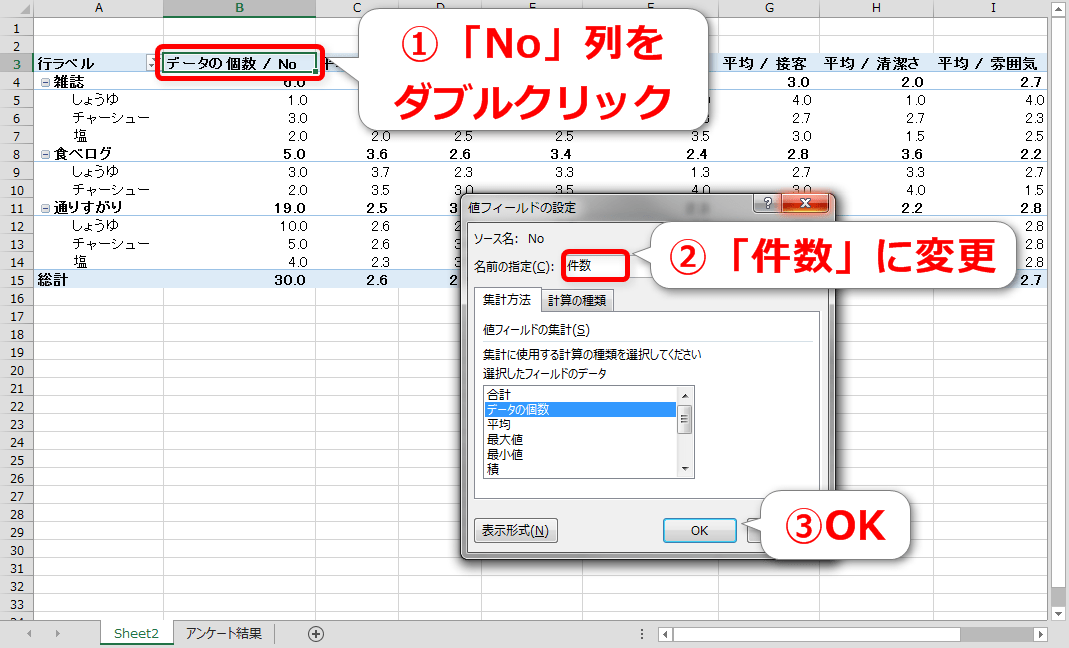The height and width of the screenshot is (648, 1069).
Task: Select row 15 header
Action: [16, 280]
